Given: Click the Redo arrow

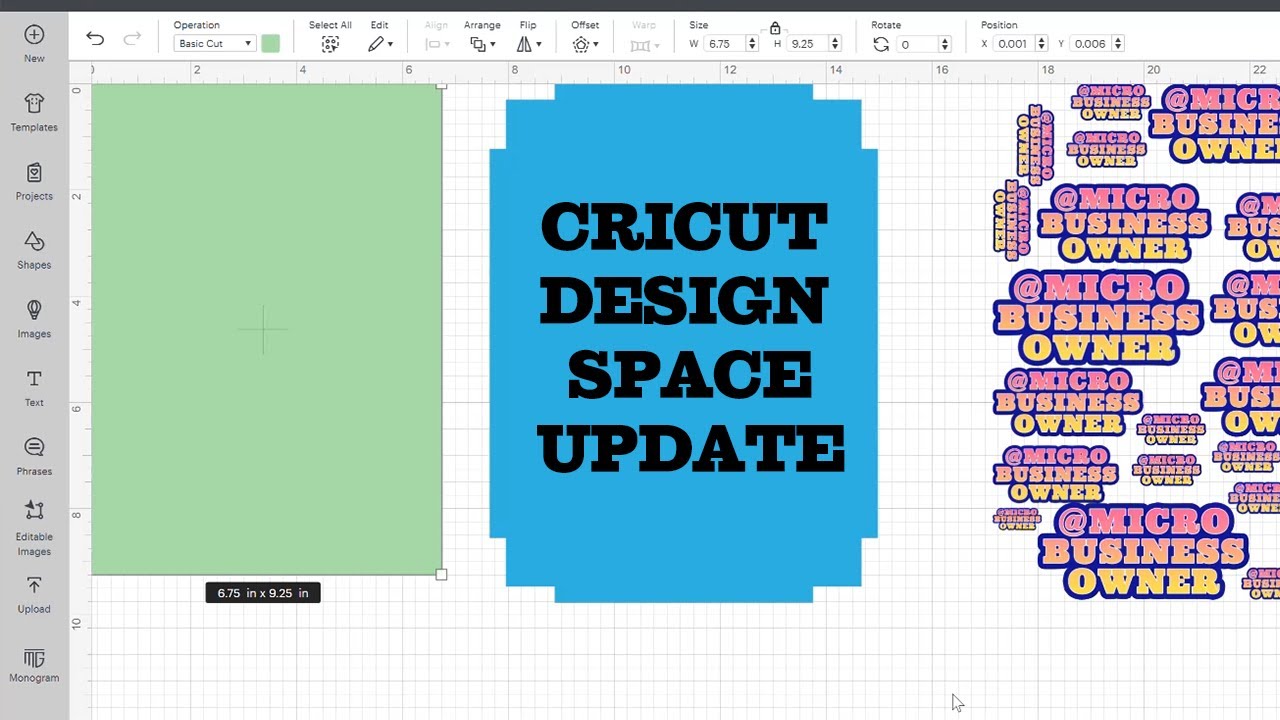Looking at the screenshot, I should pyautogui.click(x=132, y=38).
